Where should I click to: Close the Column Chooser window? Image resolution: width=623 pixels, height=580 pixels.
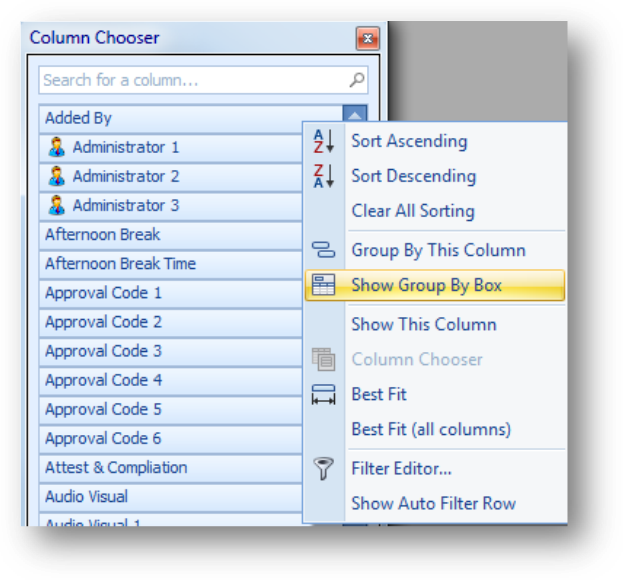coord(368,39)
